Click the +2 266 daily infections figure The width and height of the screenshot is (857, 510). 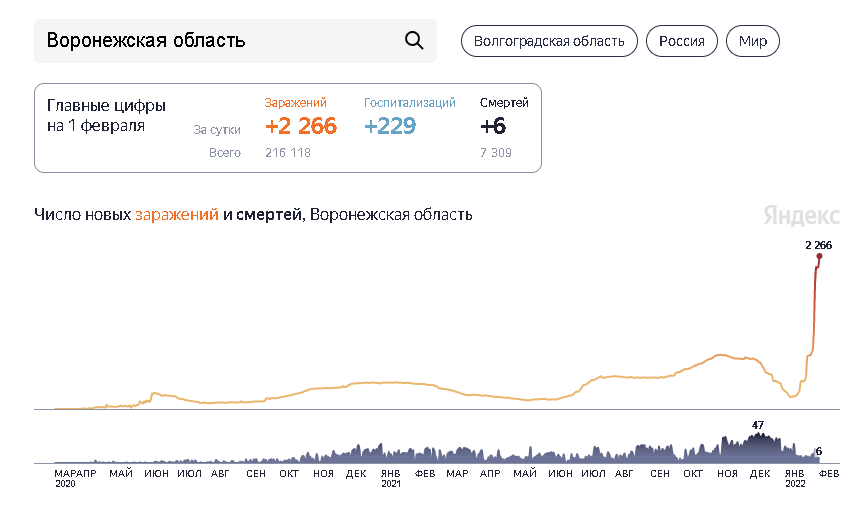pyautogui.click(x=301, y=126)
